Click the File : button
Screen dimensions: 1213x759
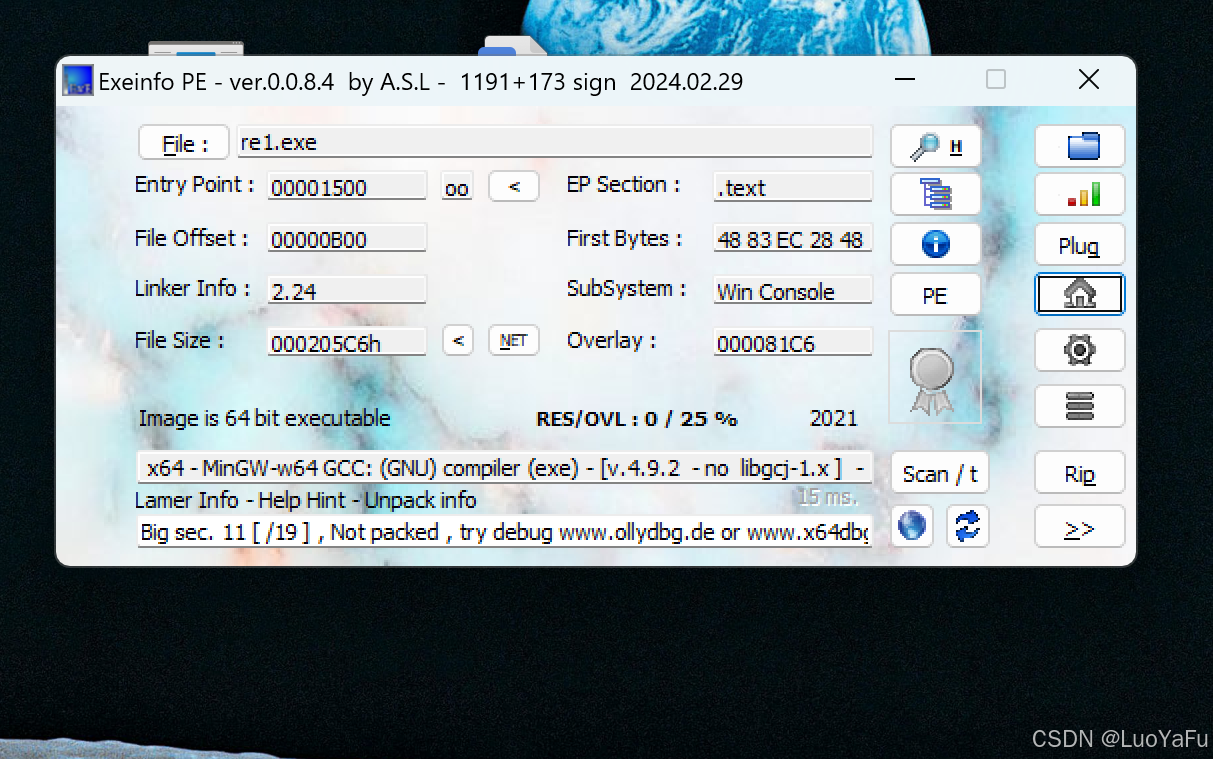[184, 143]
